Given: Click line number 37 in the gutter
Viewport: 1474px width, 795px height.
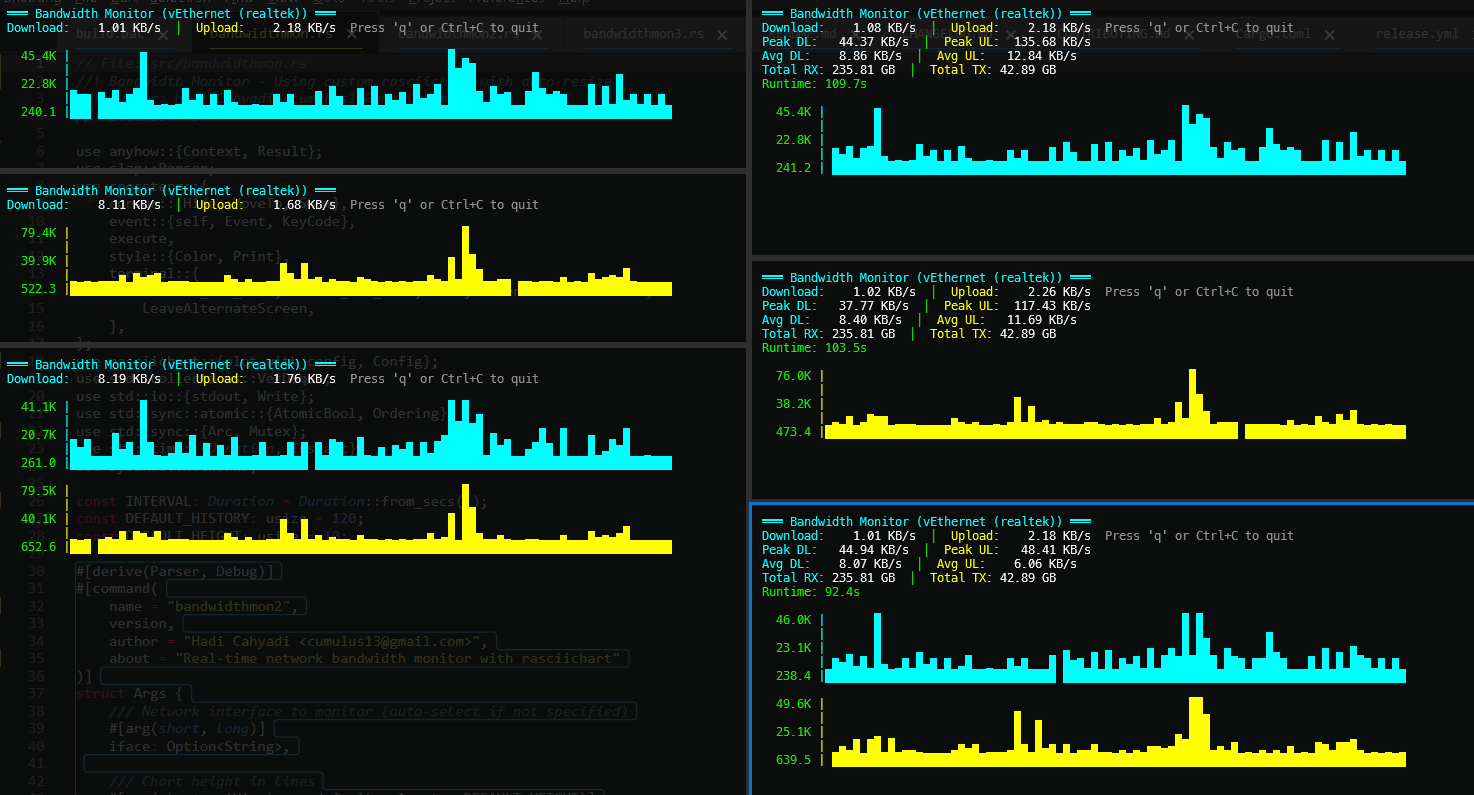Looking at the screenshot, I should 37,694.
